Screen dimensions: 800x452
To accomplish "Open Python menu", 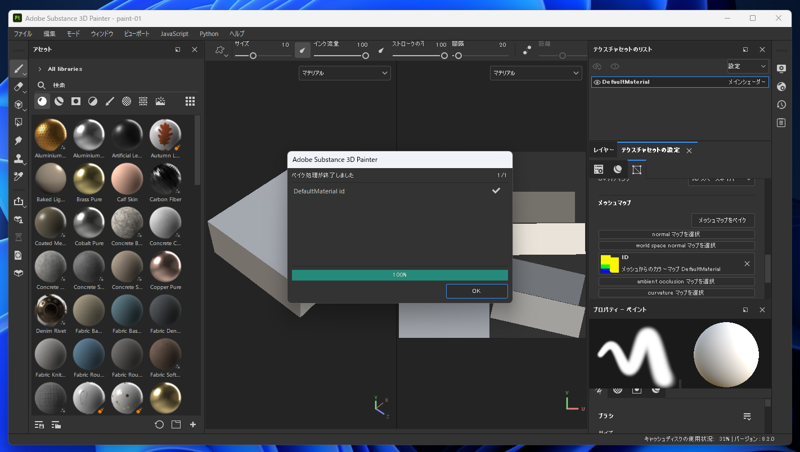I will coord(209,34).
